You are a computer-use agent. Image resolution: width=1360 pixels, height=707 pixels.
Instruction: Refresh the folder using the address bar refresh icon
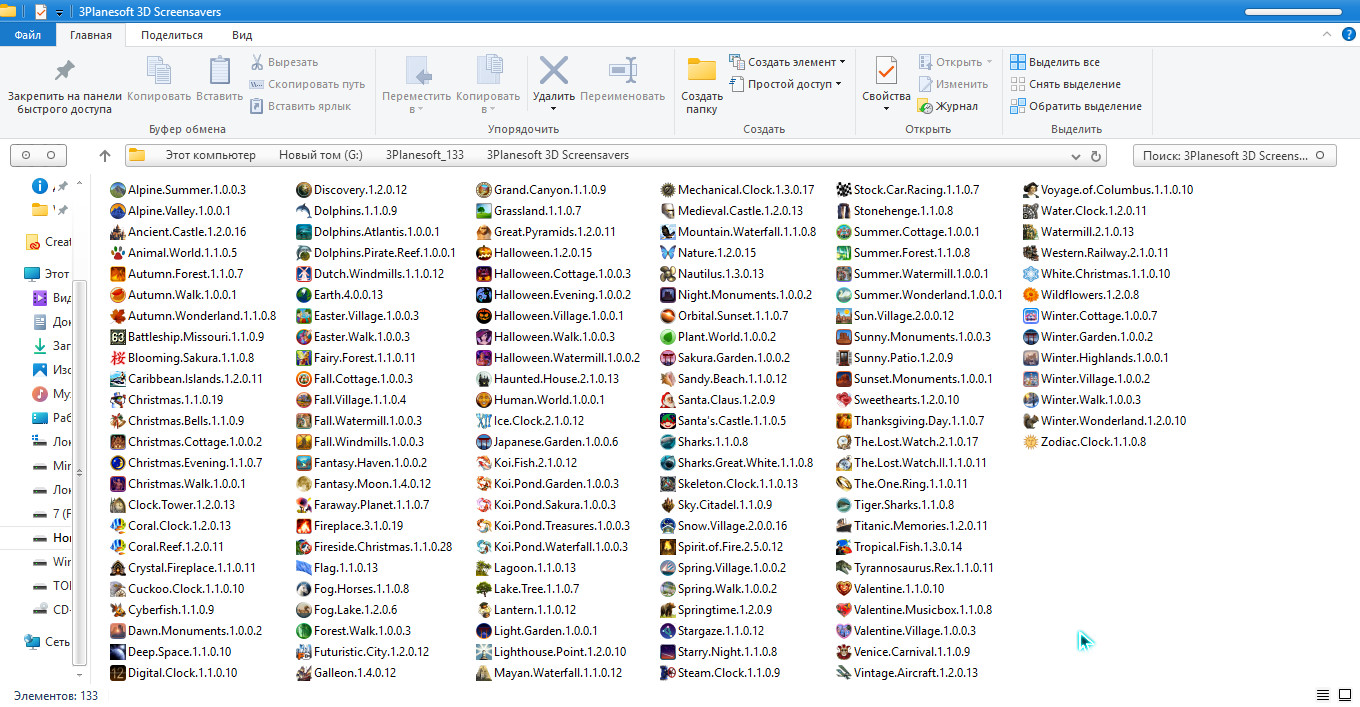click(x=1096, y=156)
